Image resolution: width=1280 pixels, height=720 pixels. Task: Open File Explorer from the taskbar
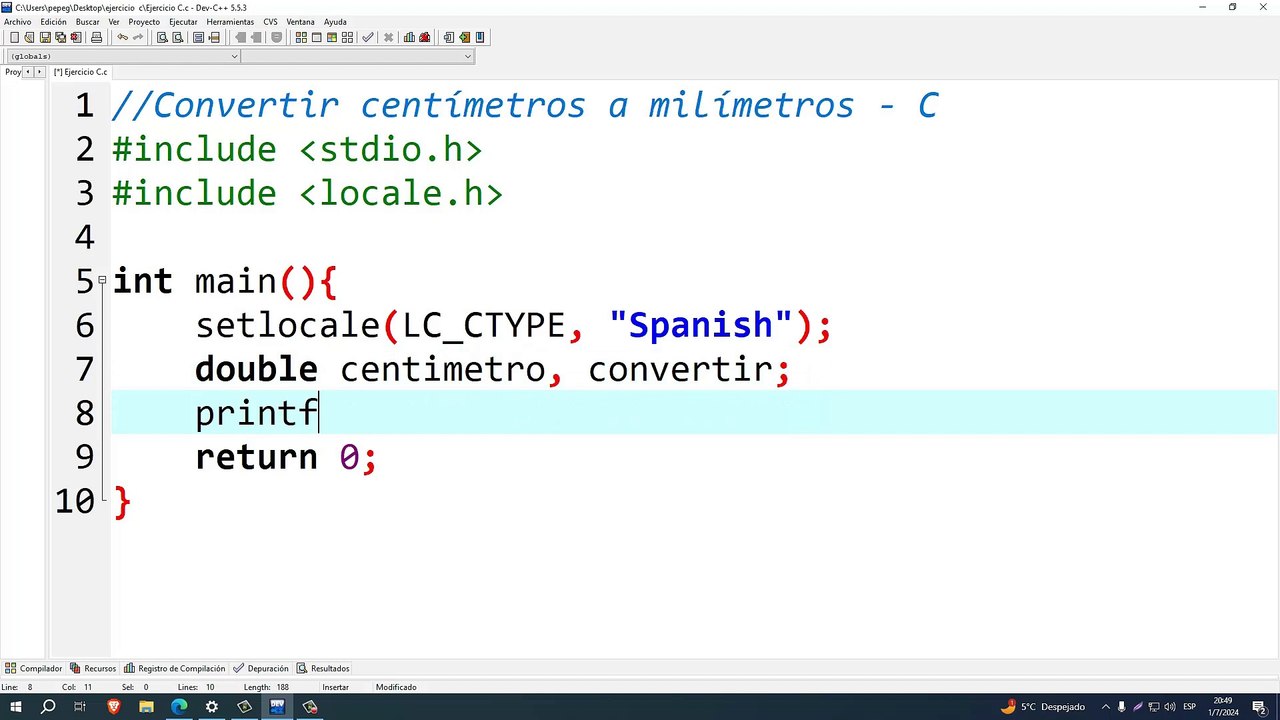[146, 707]
